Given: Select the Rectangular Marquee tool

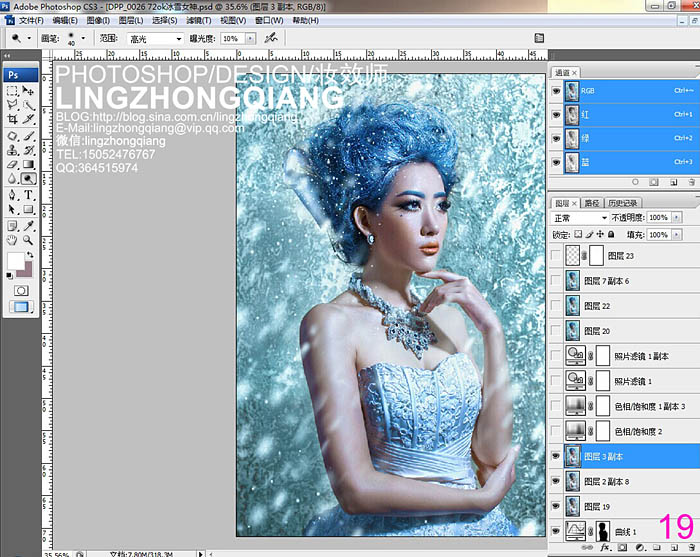Looking at the screenshot, I should [12, 91].
